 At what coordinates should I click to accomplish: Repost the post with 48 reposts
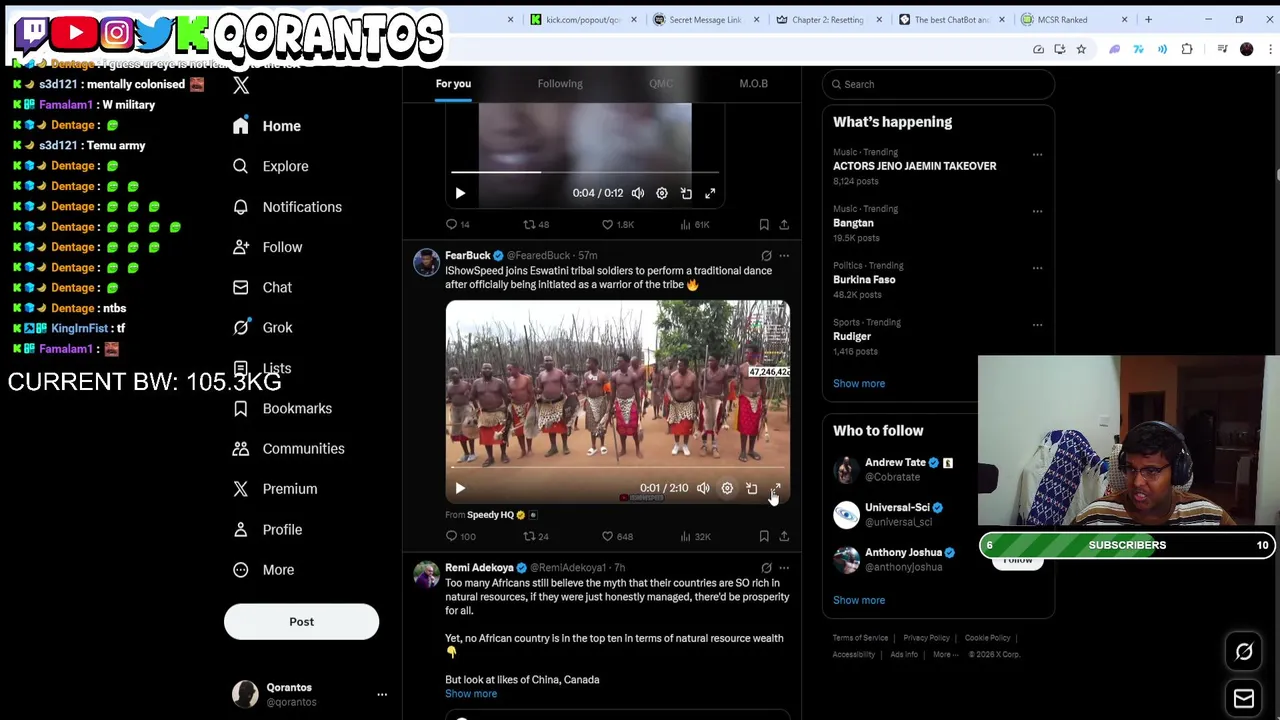pos(536,225)
